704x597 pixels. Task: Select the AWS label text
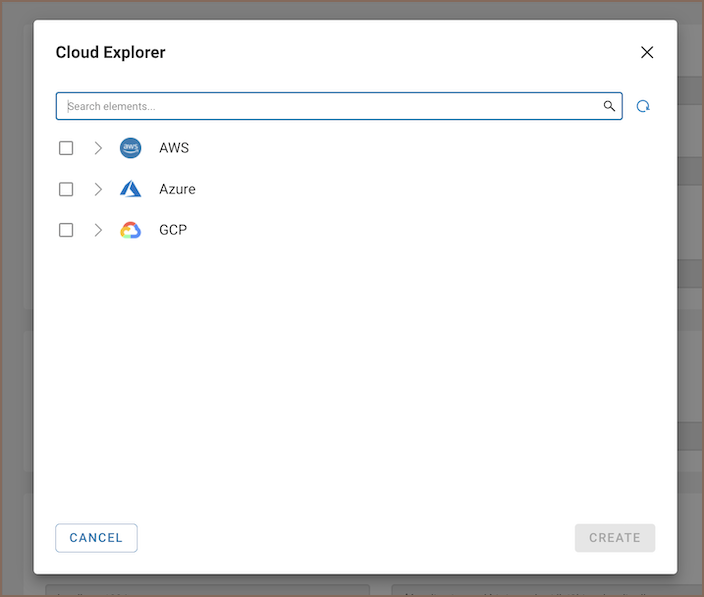174,148
